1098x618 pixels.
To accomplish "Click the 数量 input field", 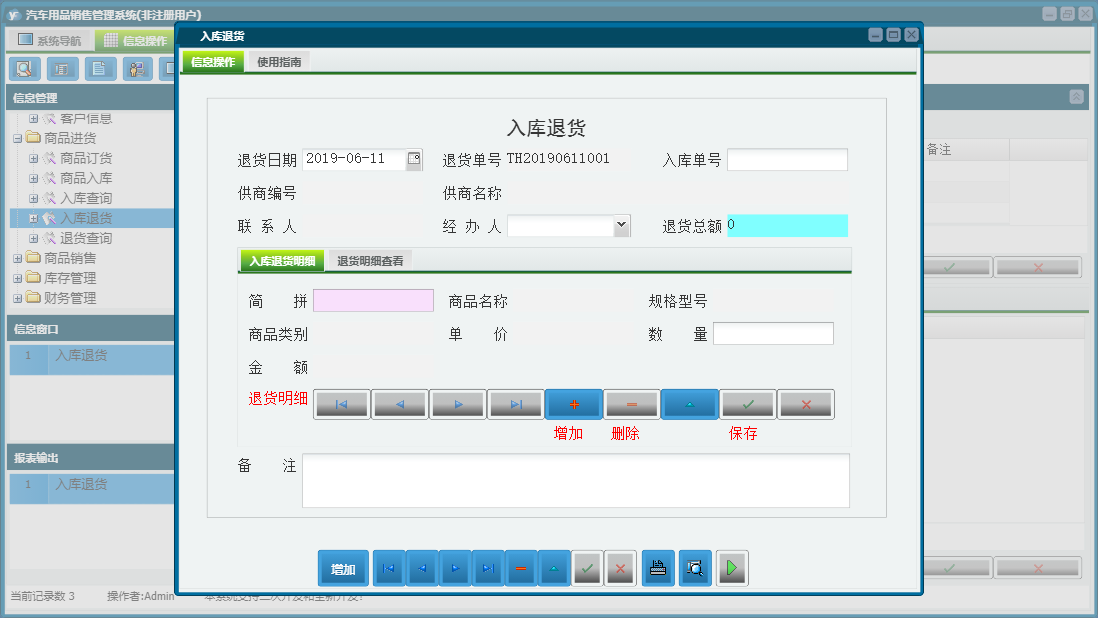I will (773, 334).
